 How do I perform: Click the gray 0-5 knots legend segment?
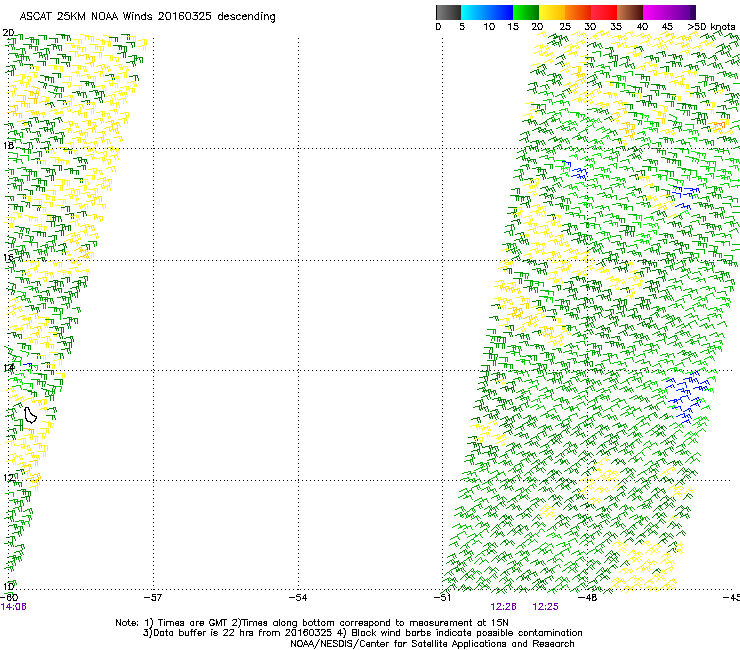point(448,12)
